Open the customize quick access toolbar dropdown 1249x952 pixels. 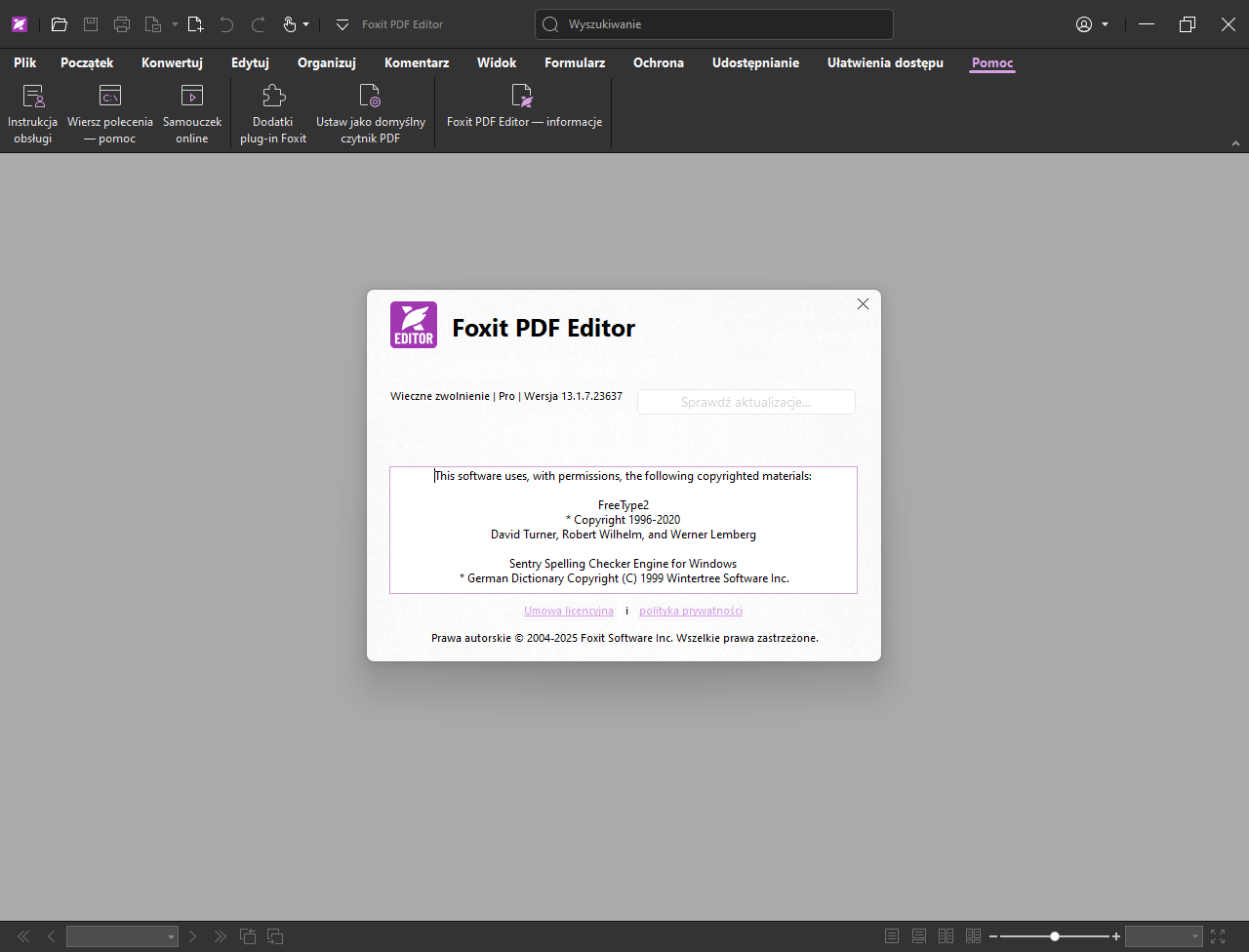pos(342,24)
